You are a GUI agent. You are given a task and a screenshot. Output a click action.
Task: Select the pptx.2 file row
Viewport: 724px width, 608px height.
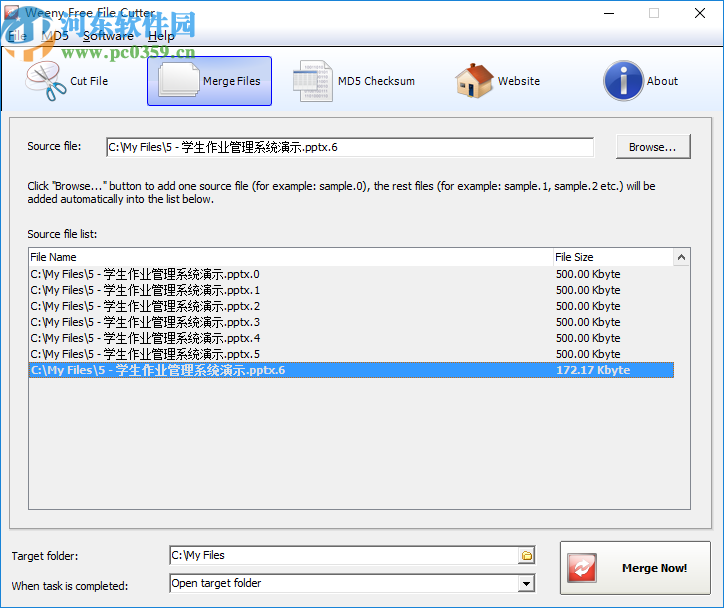click(x=351, y=306)
